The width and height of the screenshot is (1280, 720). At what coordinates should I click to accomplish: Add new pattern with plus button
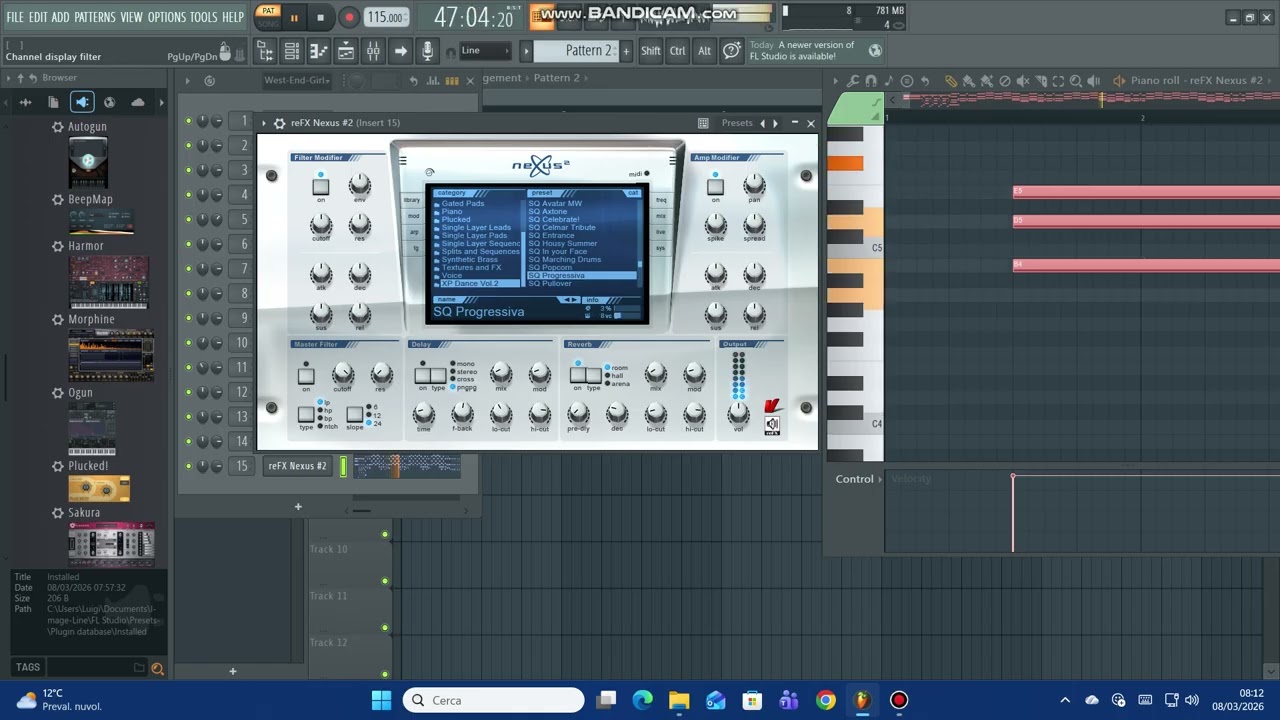click(x=627, y=50)
